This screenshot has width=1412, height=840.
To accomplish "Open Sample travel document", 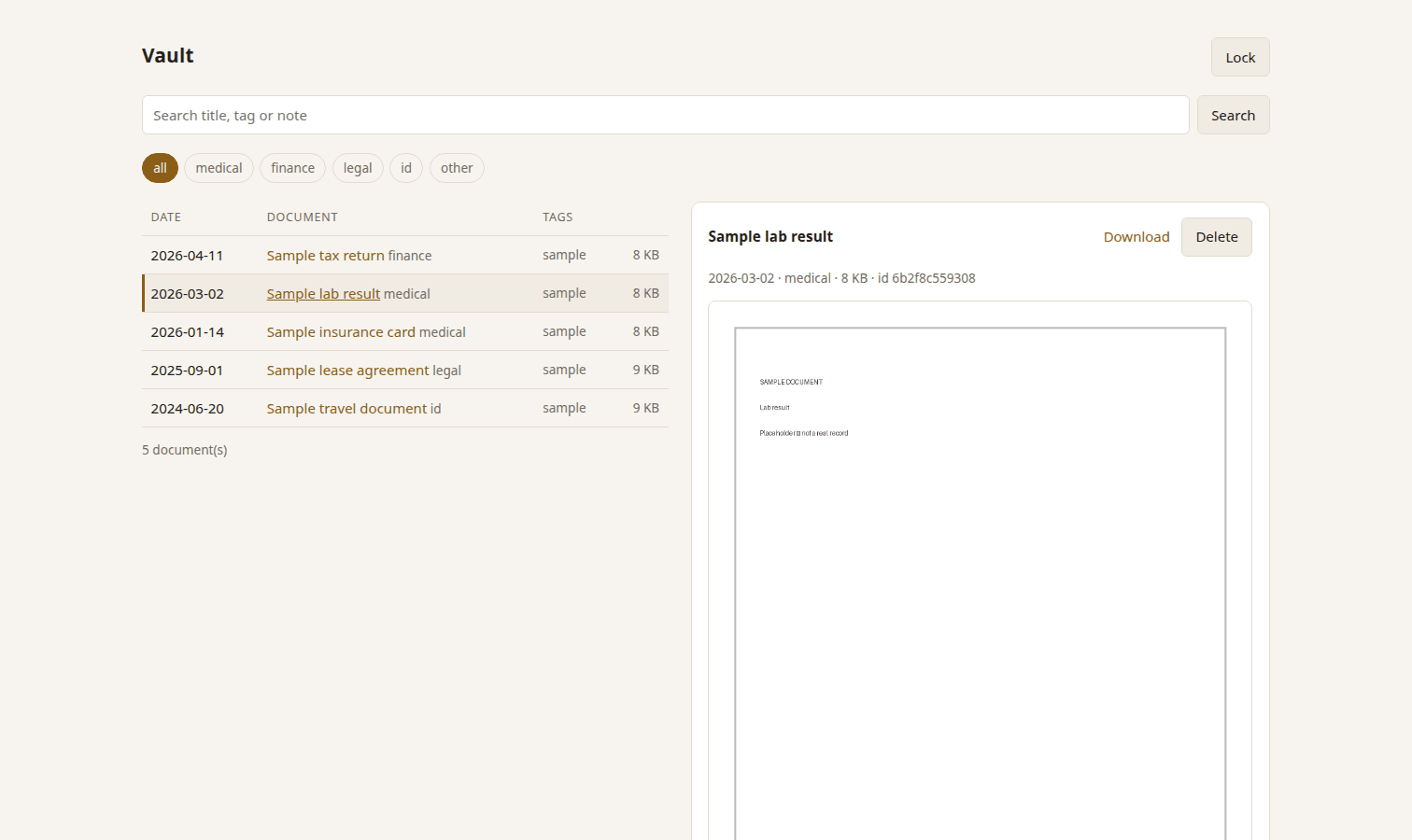I will (x=346, y=409).
